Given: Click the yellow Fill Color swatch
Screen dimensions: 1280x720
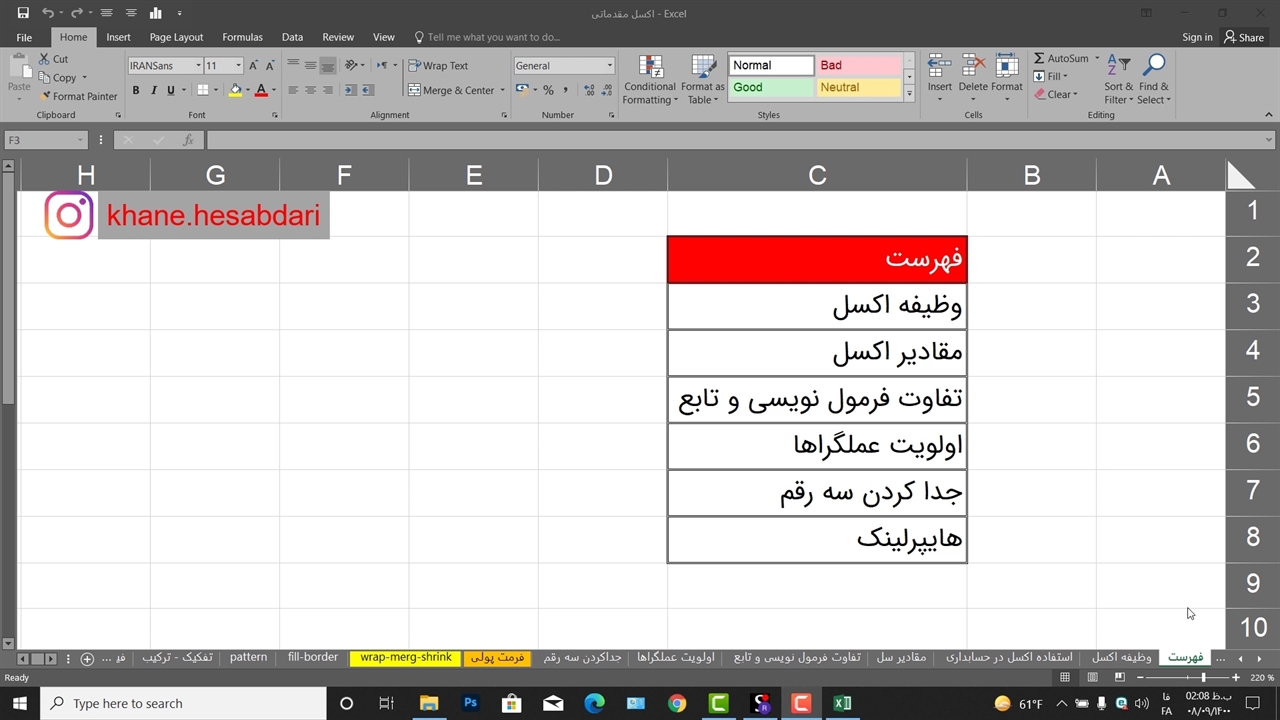Looking at the screenshot, I should tap(235, 90).
